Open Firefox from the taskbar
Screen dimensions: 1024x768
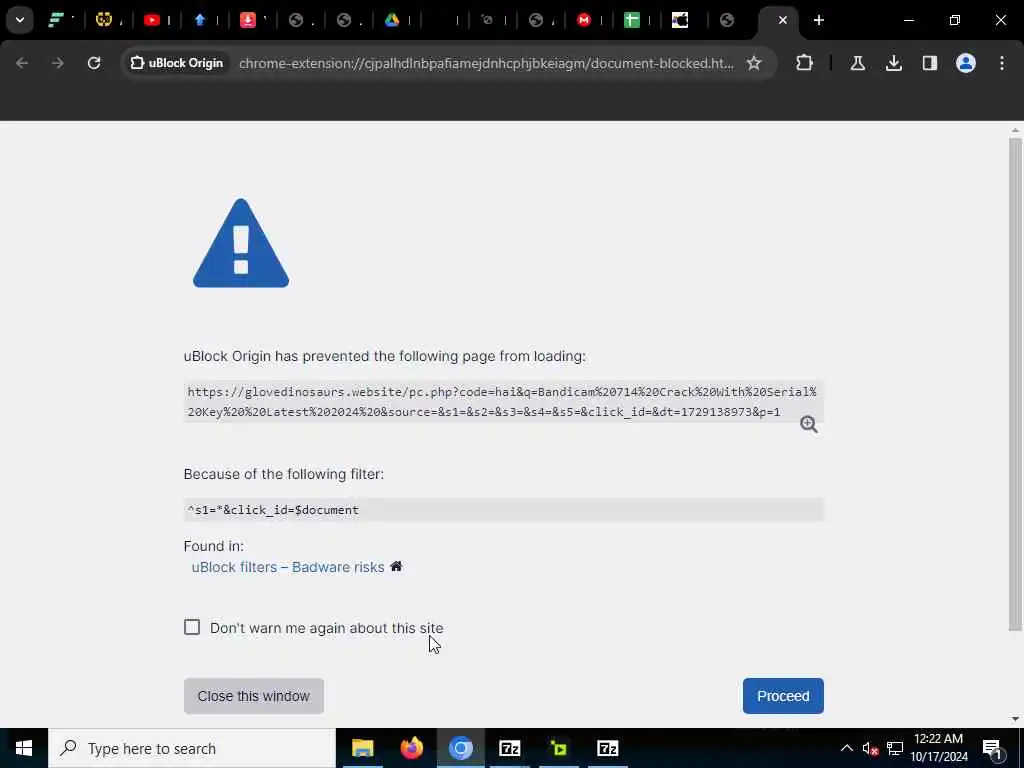click(411, 748)
